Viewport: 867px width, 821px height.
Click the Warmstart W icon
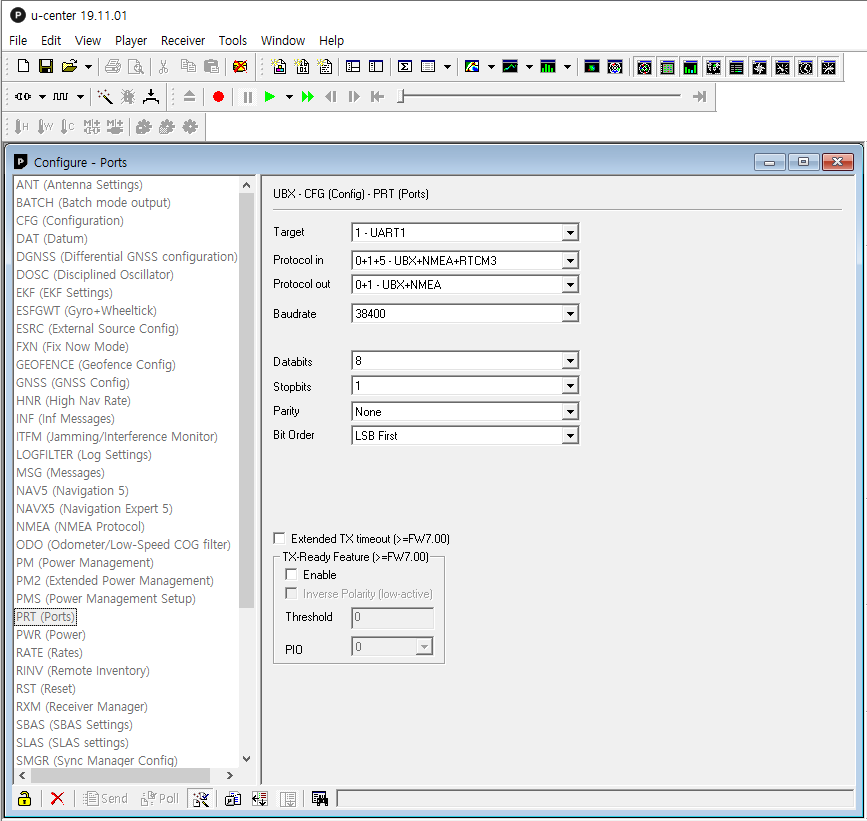pyautogui.click(x=45, y=127)
